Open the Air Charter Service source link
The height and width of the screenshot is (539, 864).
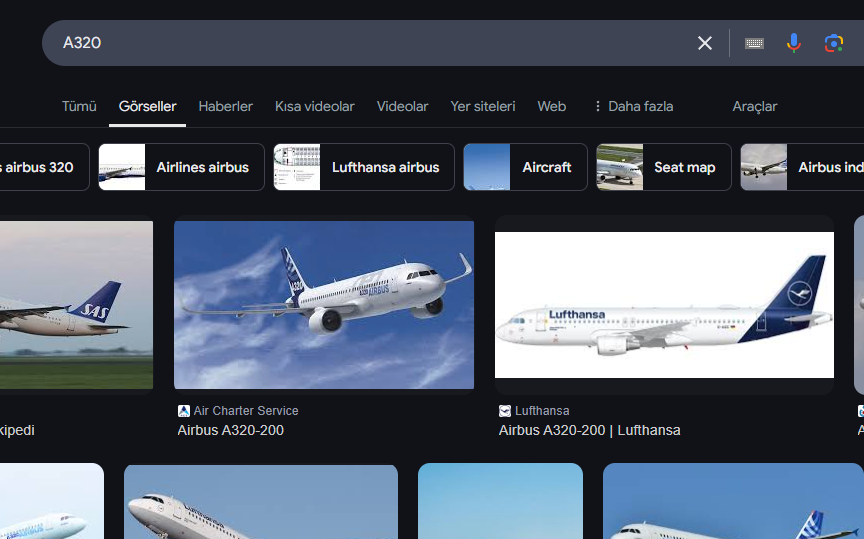pyautogui.click(x=246, y=411)
